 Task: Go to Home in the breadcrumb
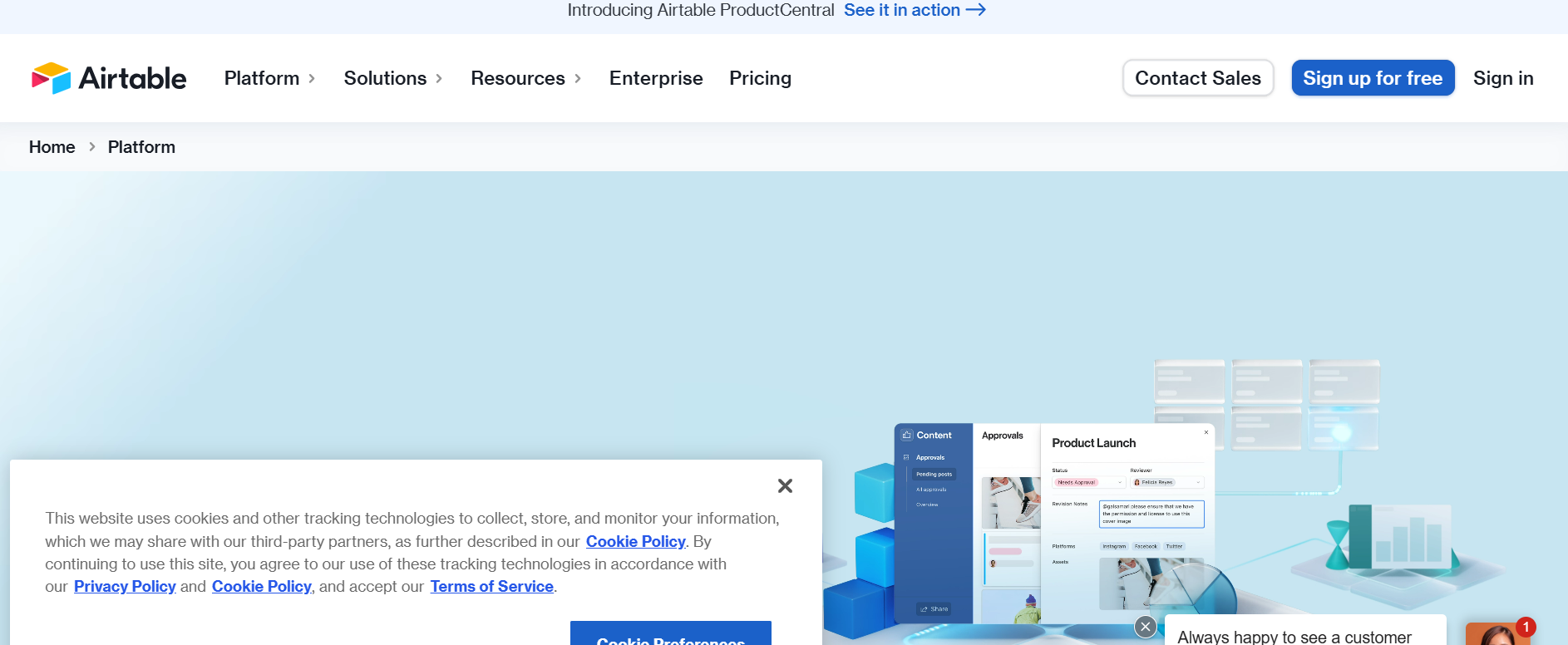(x=52, y=147)
